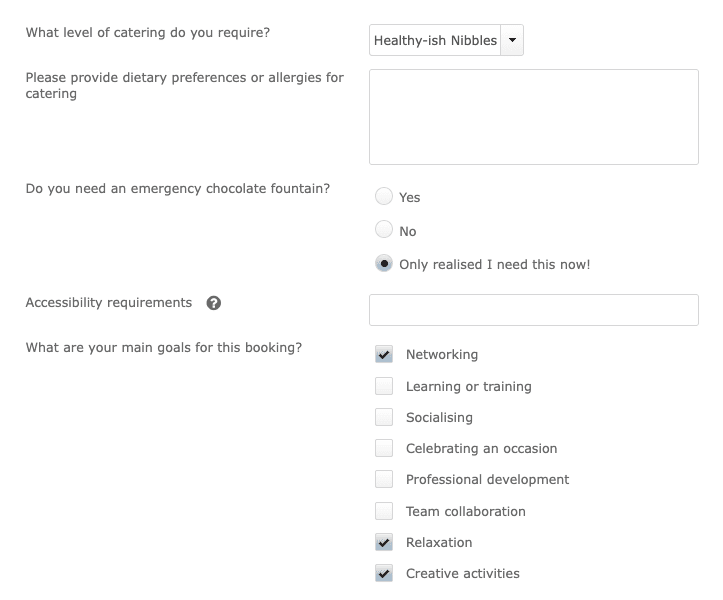Select Yes for emergency chocolate fountain
The width and height of the screenshot is (723, 600).
point(384,197)
